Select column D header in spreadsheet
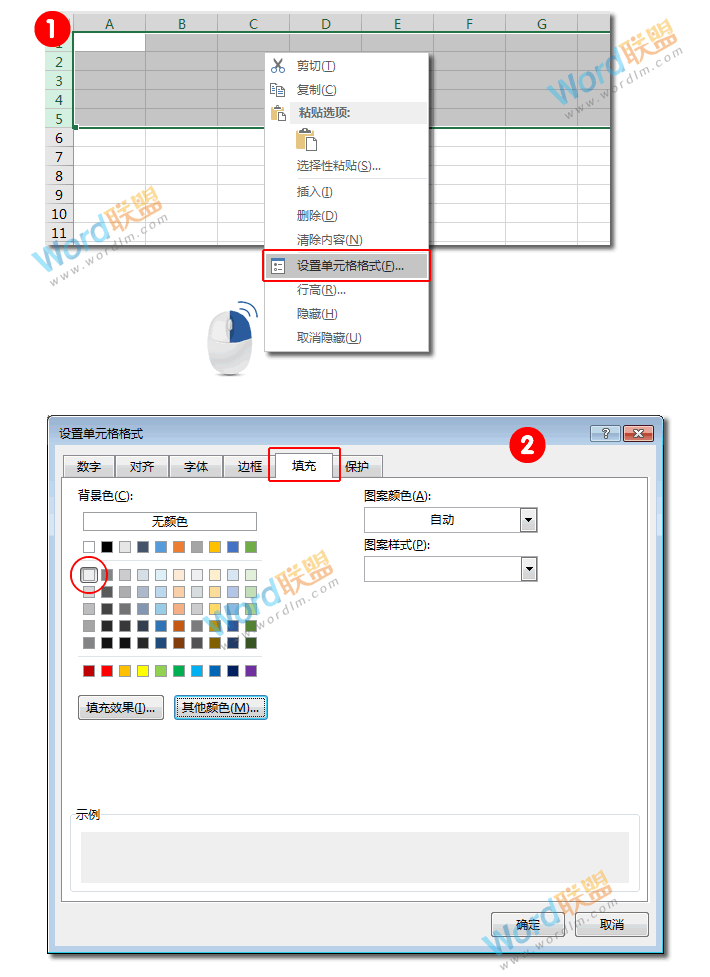Screen dimensions: 710x977 (x=326, y=24)
